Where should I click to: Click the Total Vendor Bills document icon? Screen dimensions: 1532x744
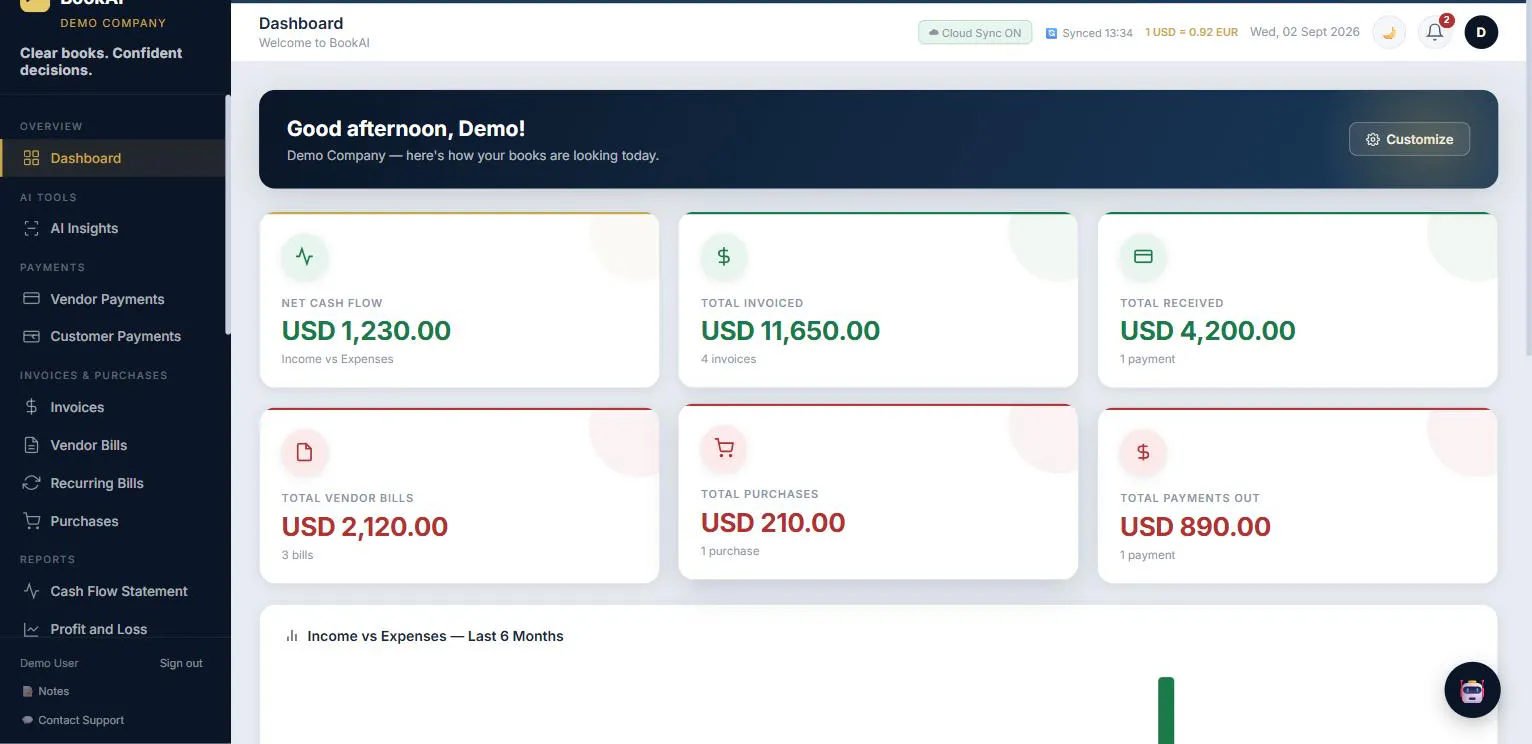(305, 452)
